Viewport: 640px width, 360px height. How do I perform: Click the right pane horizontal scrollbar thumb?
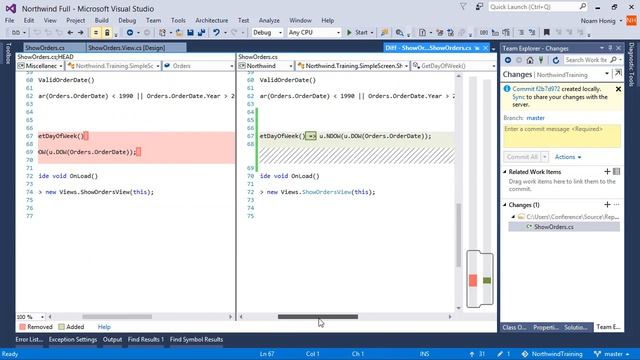(318, 317)
